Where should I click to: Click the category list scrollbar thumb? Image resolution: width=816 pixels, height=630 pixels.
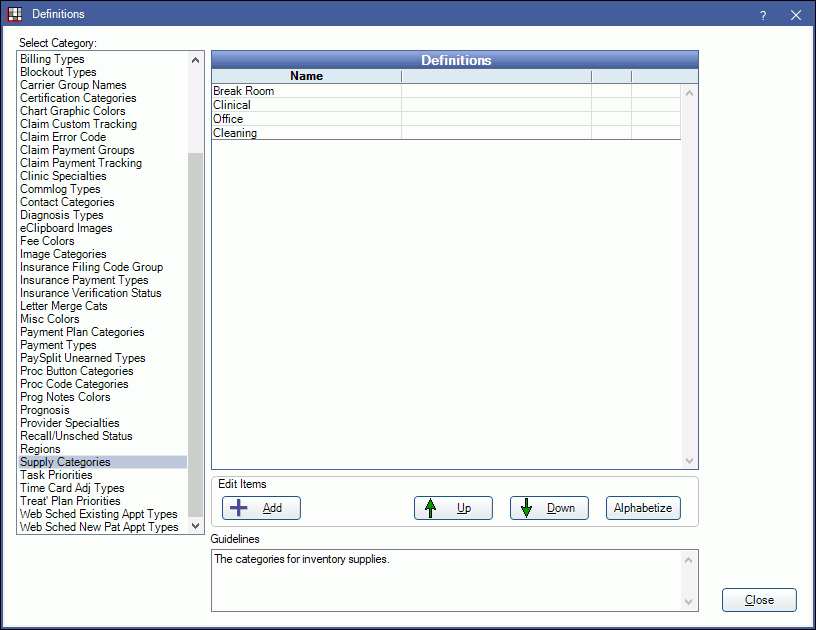click(x=195, y=335)
